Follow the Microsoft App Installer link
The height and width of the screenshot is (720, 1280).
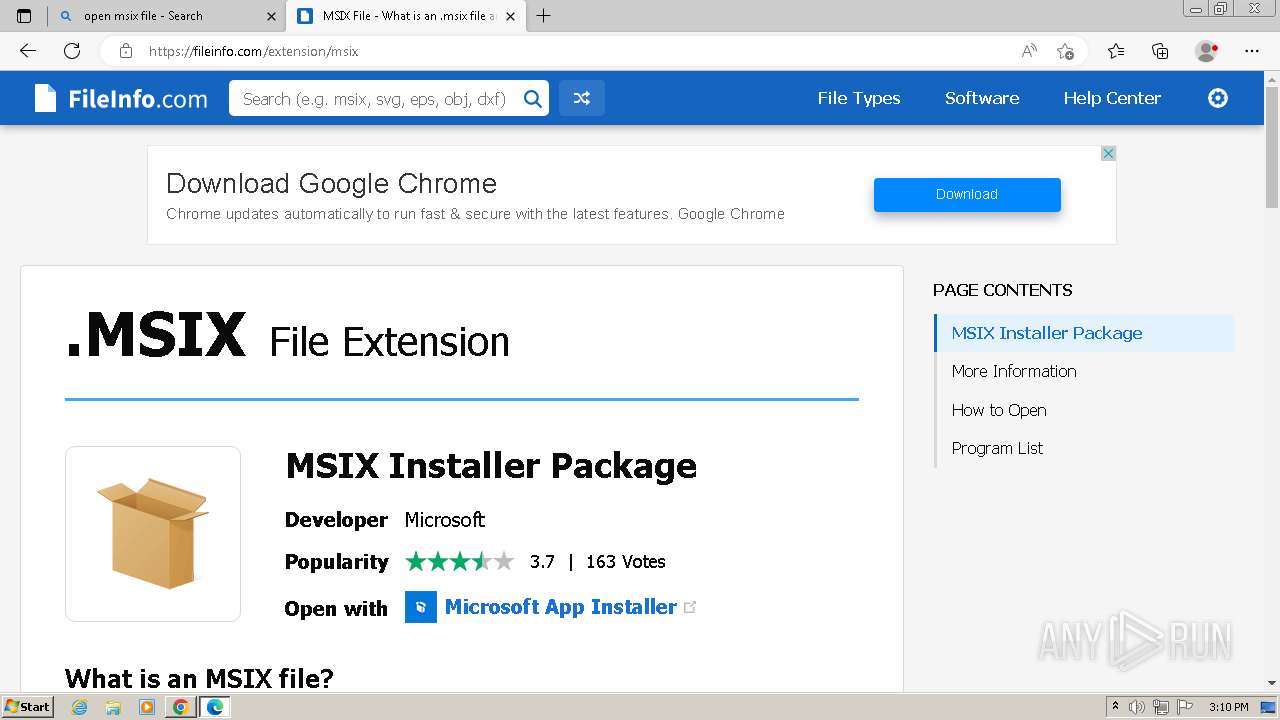[x=560, y=607]
